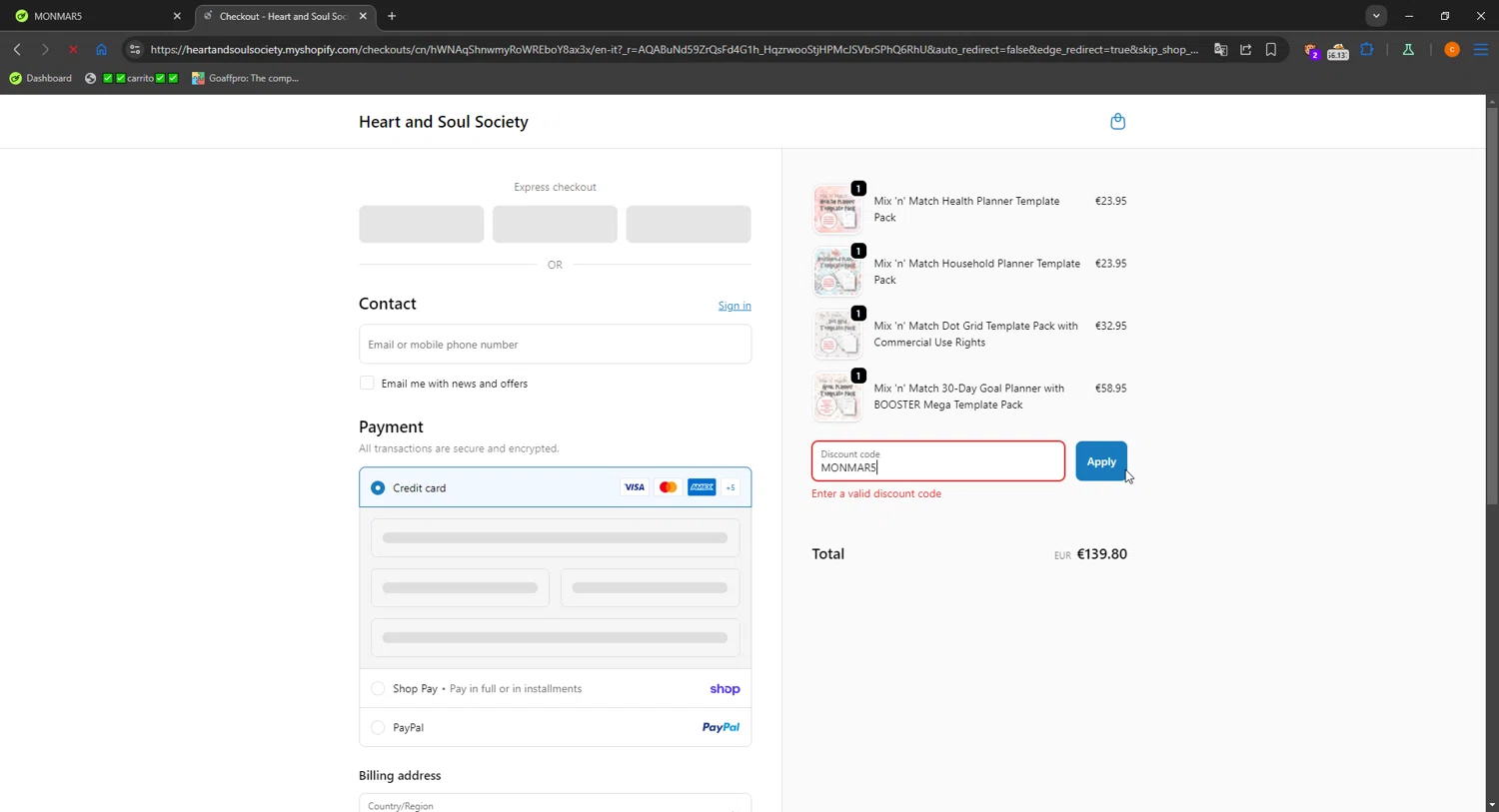Check Email me with news and offers
1499x812 pixels.
[x=367, y=384]
